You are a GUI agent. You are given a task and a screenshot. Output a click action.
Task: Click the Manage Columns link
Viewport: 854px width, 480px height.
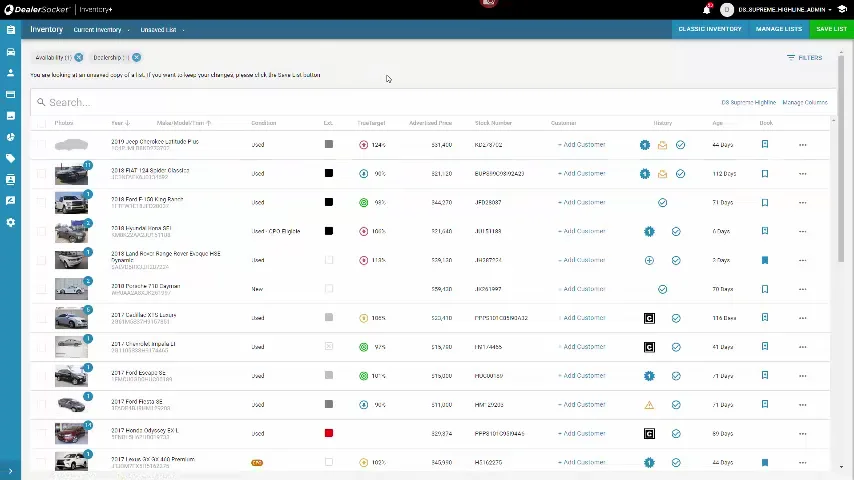[804, 102]
